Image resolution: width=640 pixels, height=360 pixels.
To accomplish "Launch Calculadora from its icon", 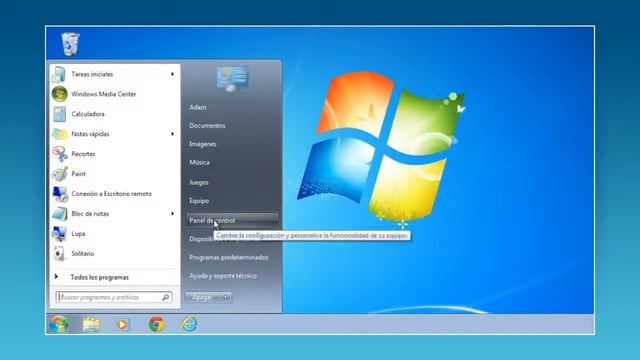I will [x=60, y=114].
